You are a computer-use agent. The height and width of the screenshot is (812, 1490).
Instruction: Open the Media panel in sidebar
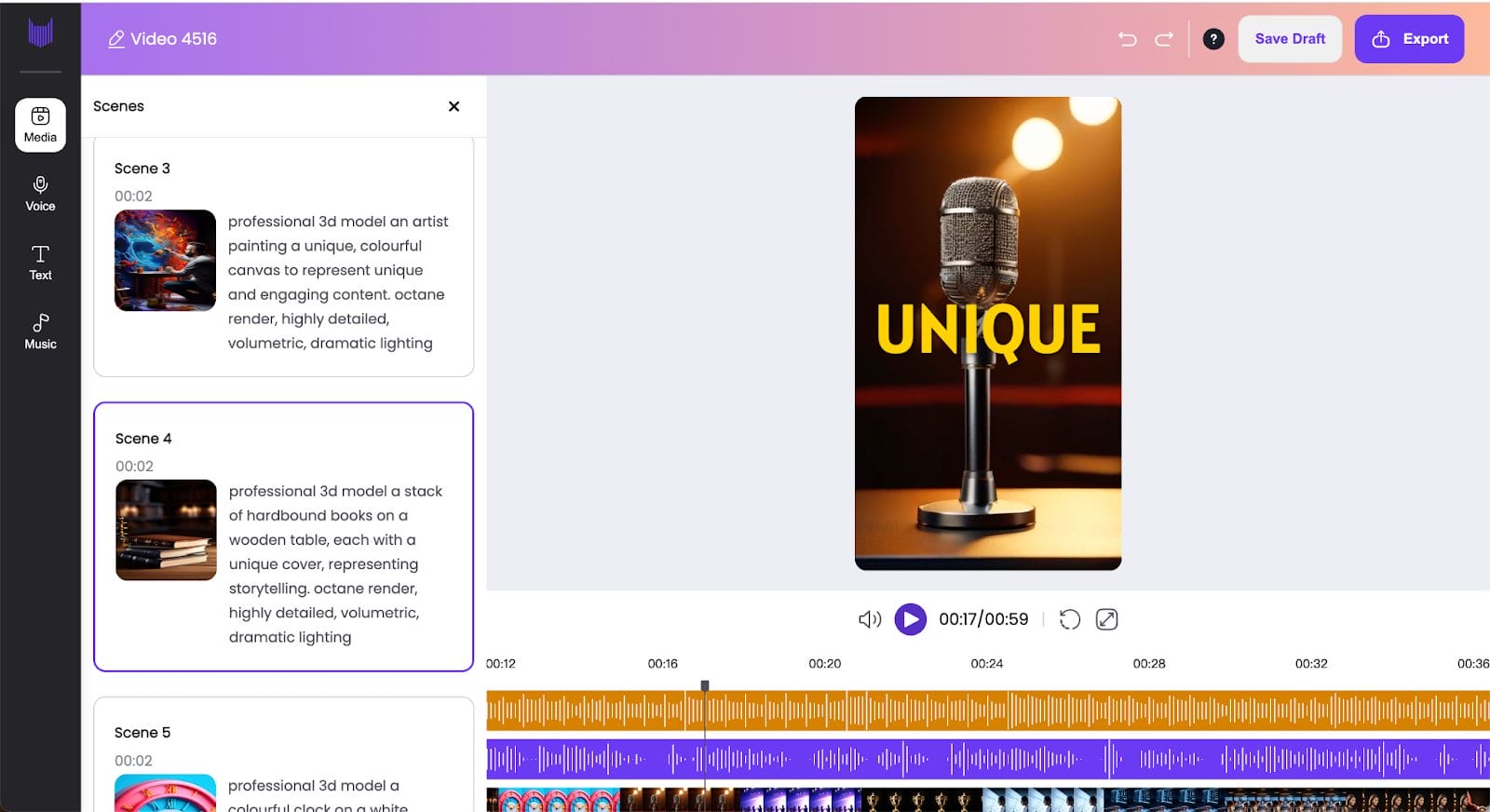pos(40,125)
